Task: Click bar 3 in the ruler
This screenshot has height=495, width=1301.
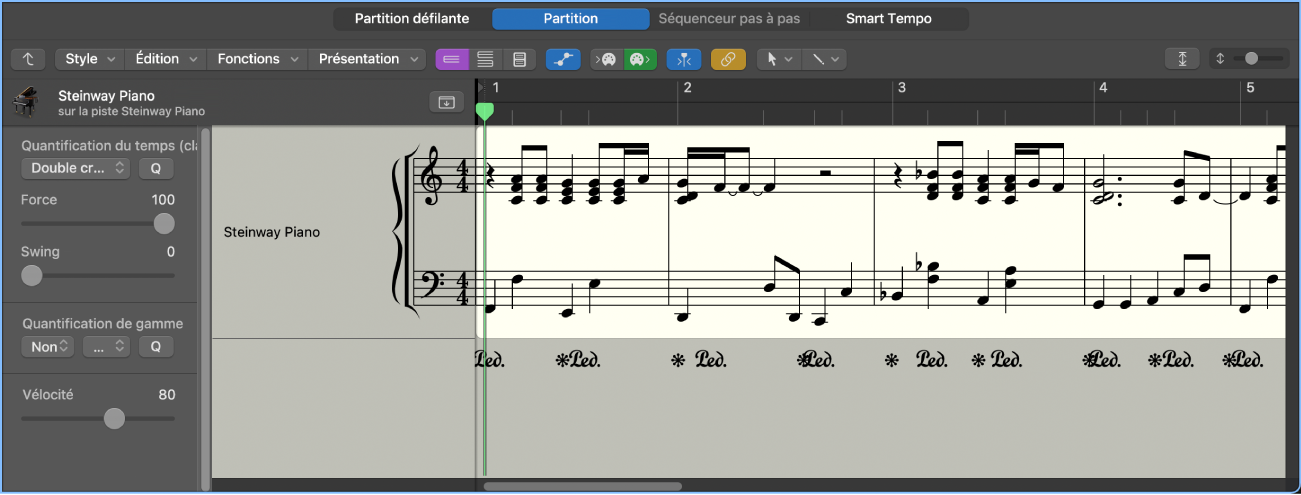Action: pyautogui.click(x=901, y=88)
